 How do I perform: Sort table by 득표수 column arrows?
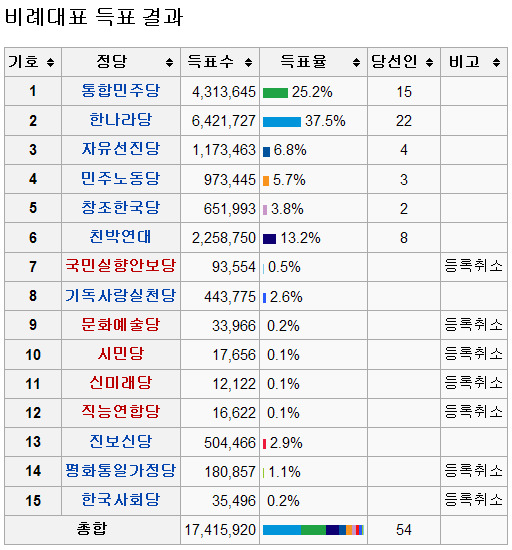coord(248,62)
